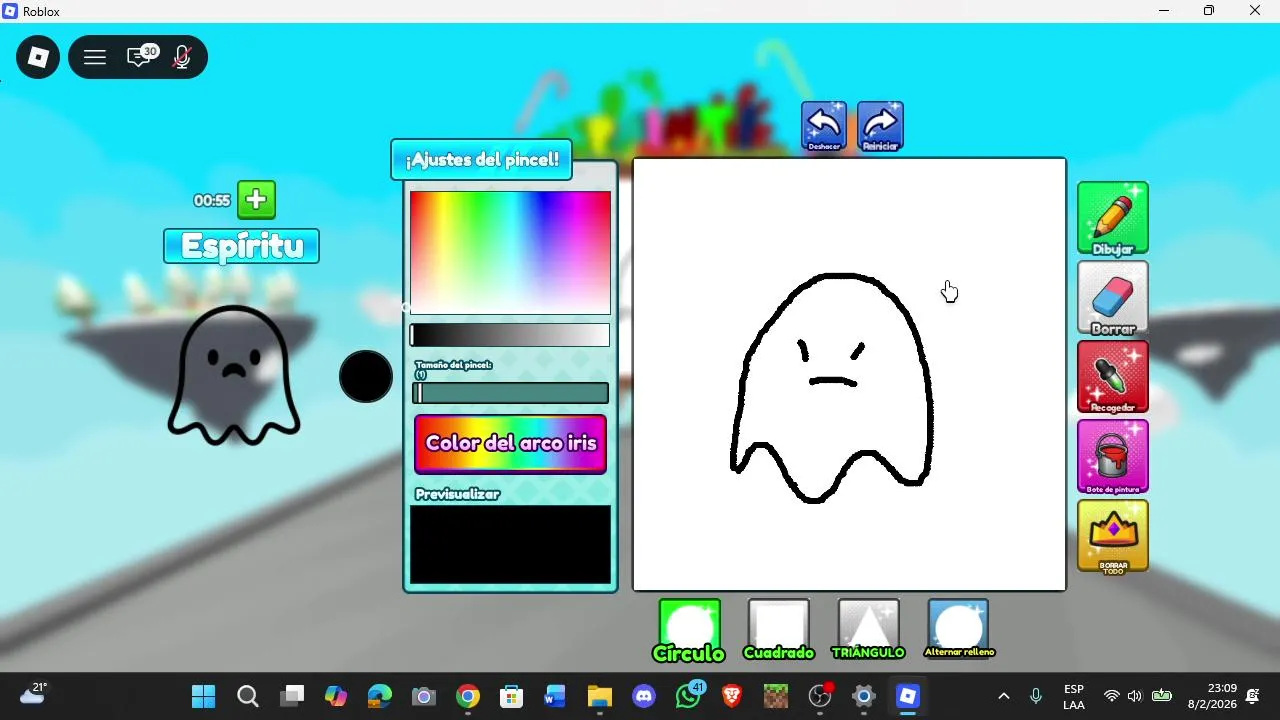
Task: Open the Windows Start menu
Action: [204, 696]
